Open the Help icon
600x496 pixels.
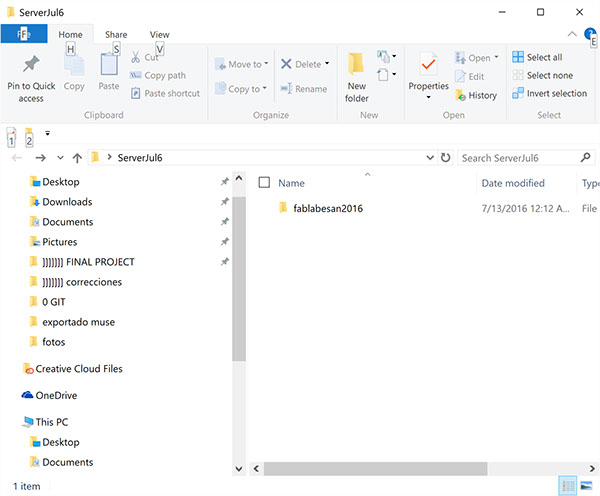click(x=589, y=34)
